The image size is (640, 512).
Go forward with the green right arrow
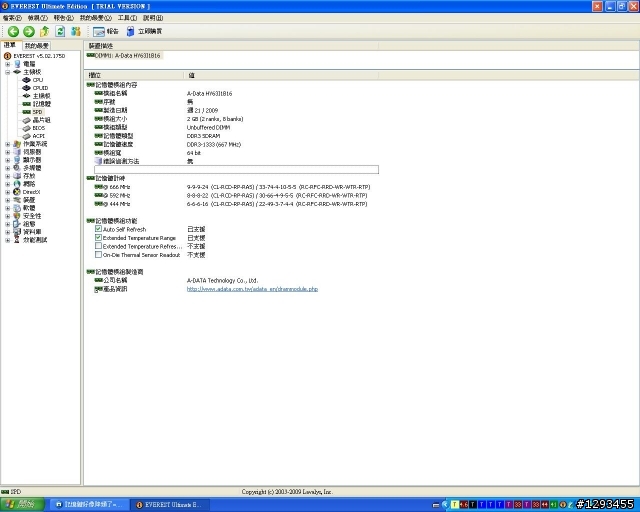[29, 31]
